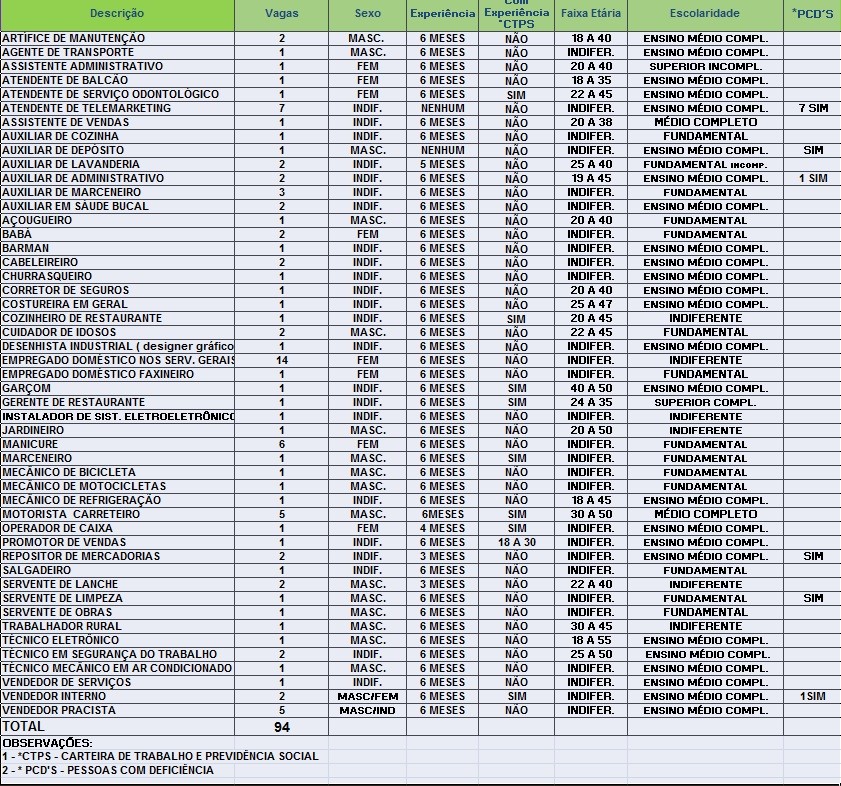Select the 5 MESES experience cell
This screenshot has height=786, width=841.
point(442,164)
